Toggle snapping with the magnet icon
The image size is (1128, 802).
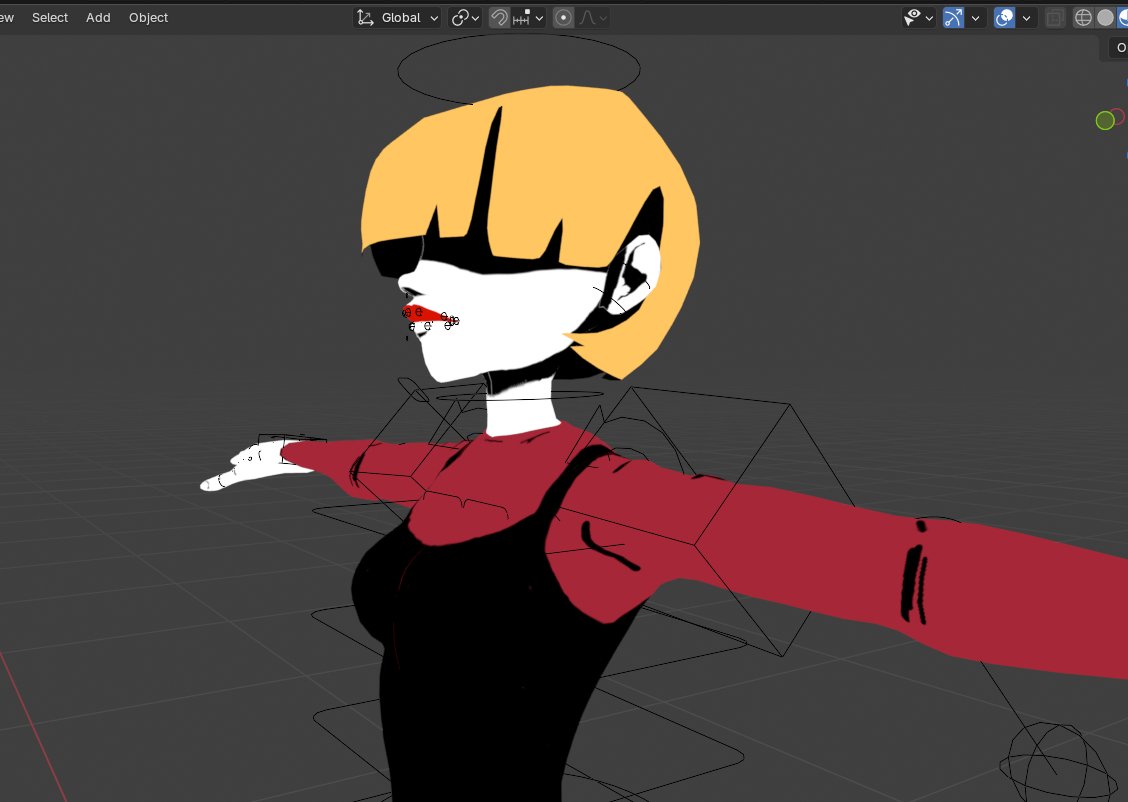[500, 17]
